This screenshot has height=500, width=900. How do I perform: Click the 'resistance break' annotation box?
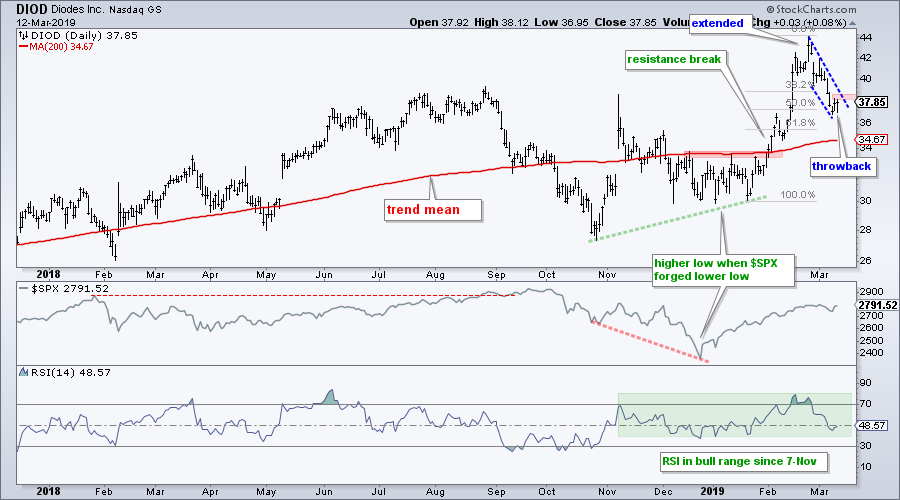(x=674, y=59)
